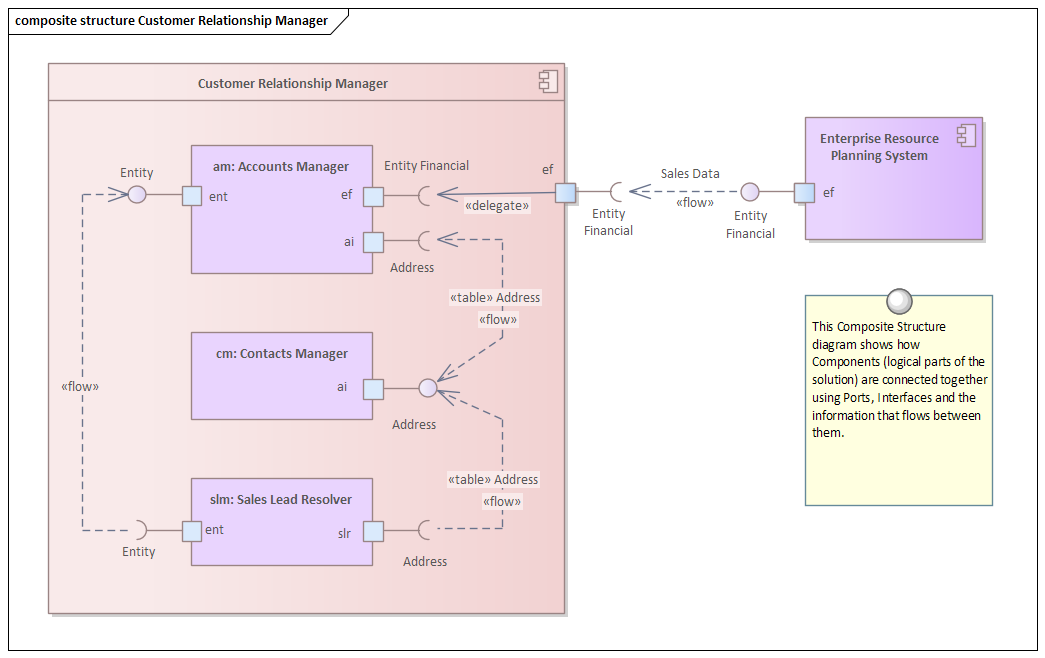Click the Entity provided interface circle near Accounts Manager

137,195
